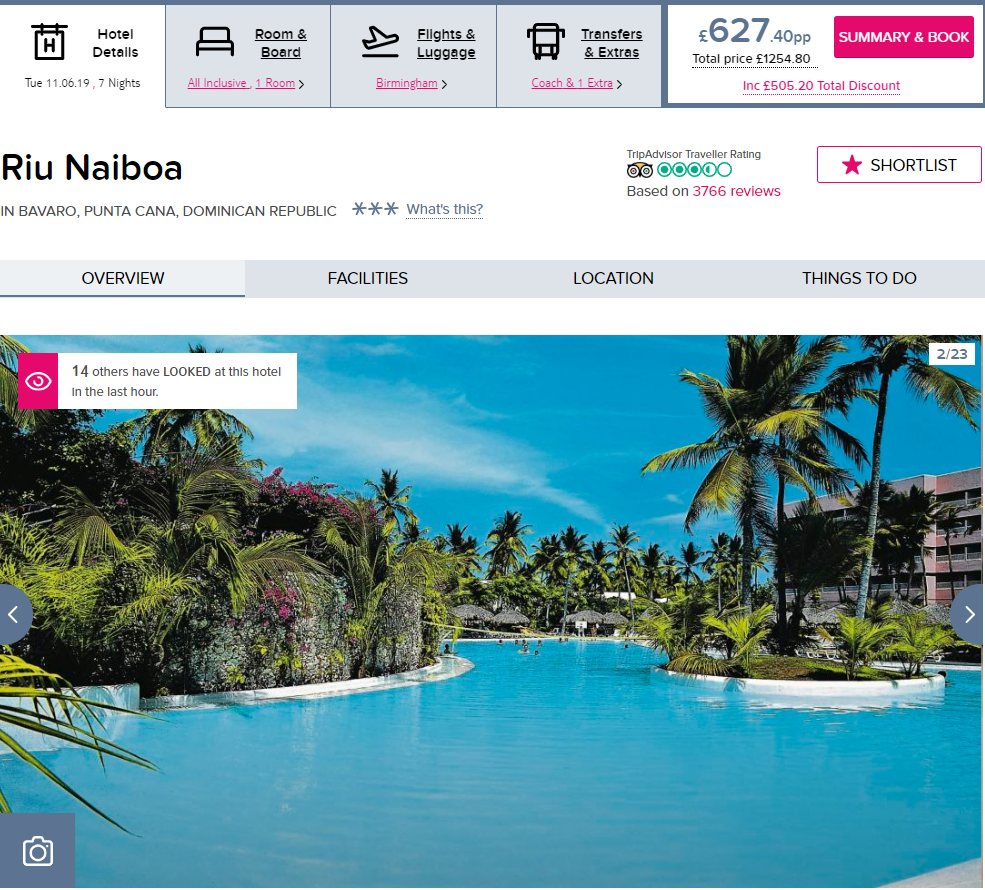The width and height of the screenshot is (985, 890).
Task: Go to the previous gallery photo
Action: tap(15, 614)
